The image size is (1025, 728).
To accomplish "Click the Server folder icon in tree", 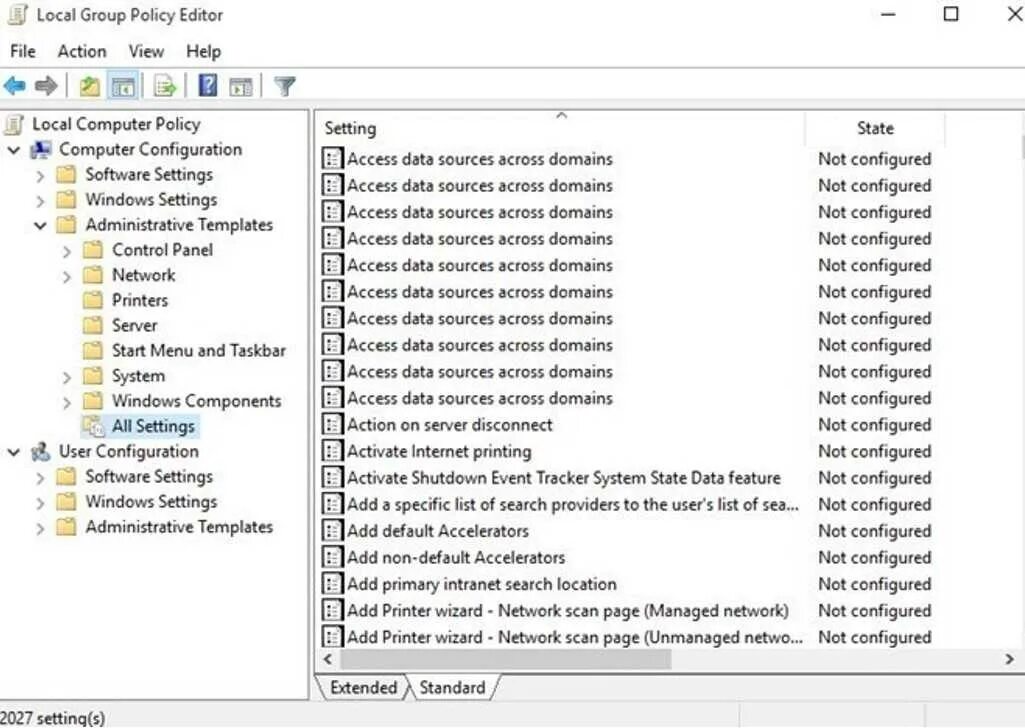I will 93,325.
